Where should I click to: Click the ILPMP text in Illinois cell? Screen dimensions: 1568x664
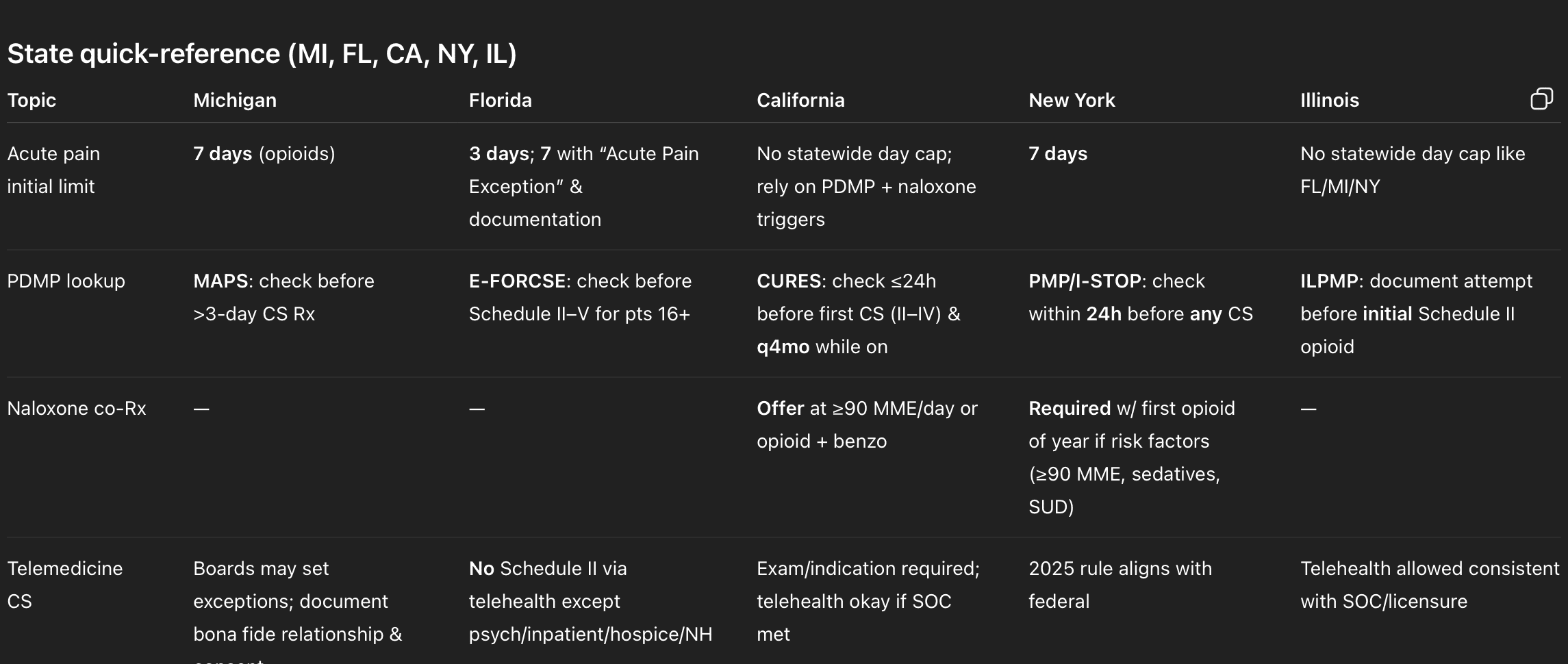coord(1329,281)
